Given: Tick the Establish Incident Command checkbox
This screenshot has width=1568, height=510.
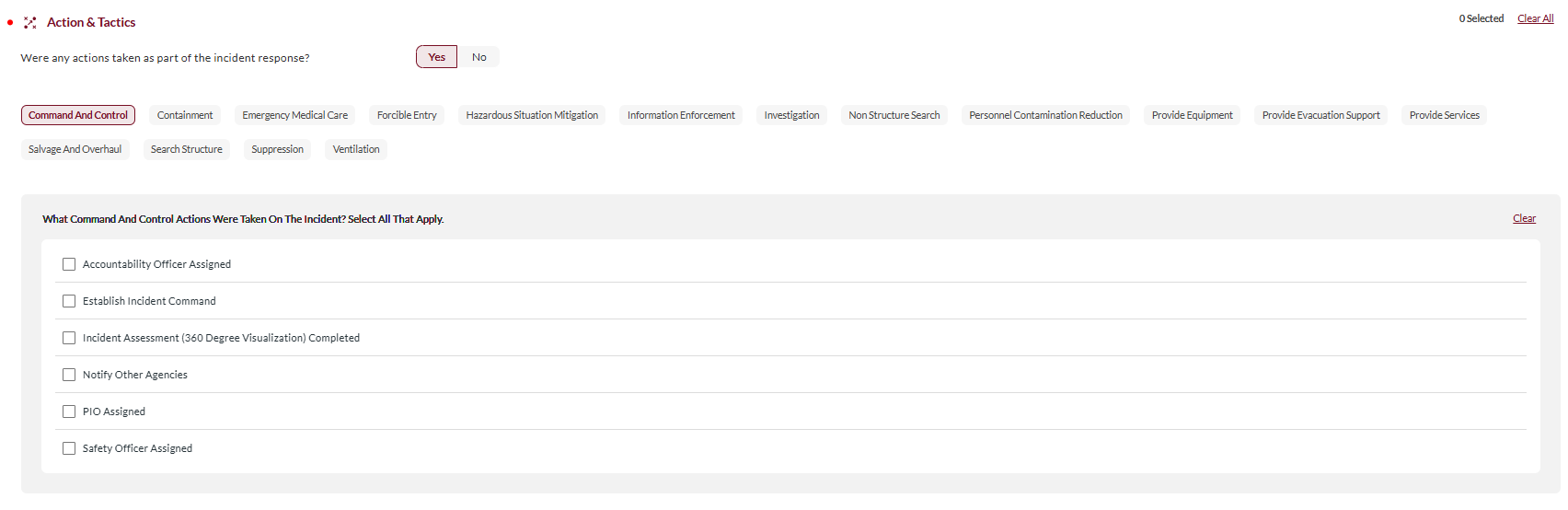Looking at the screenshot, I should pos(69,301).
